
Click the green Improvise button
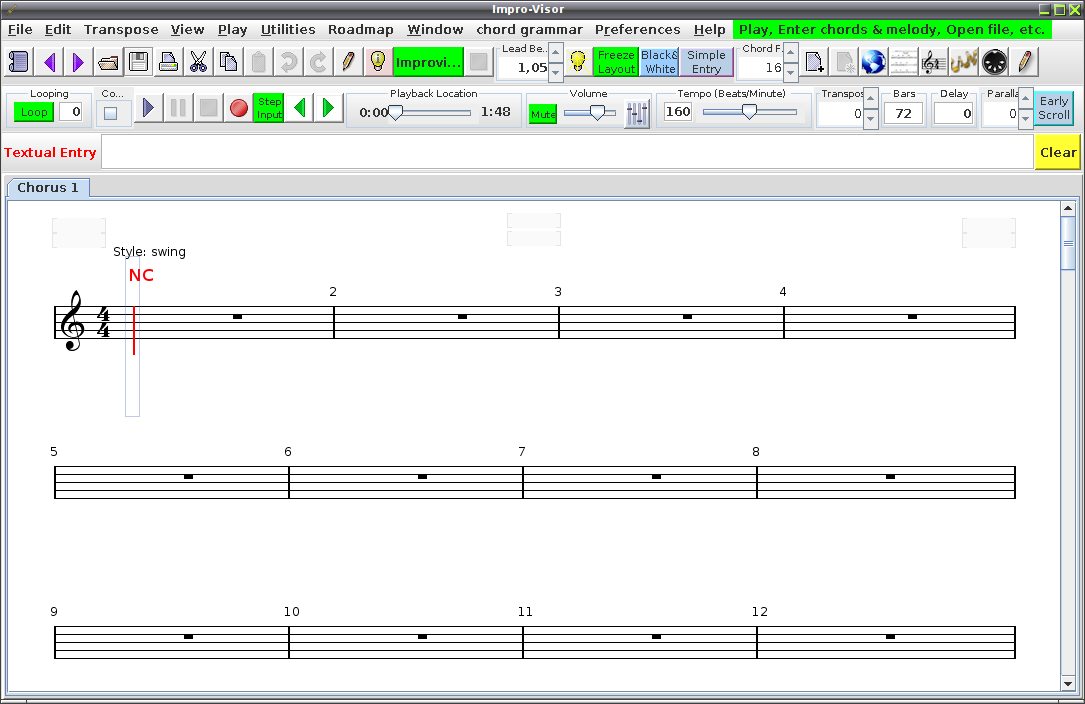coord(428,62)
